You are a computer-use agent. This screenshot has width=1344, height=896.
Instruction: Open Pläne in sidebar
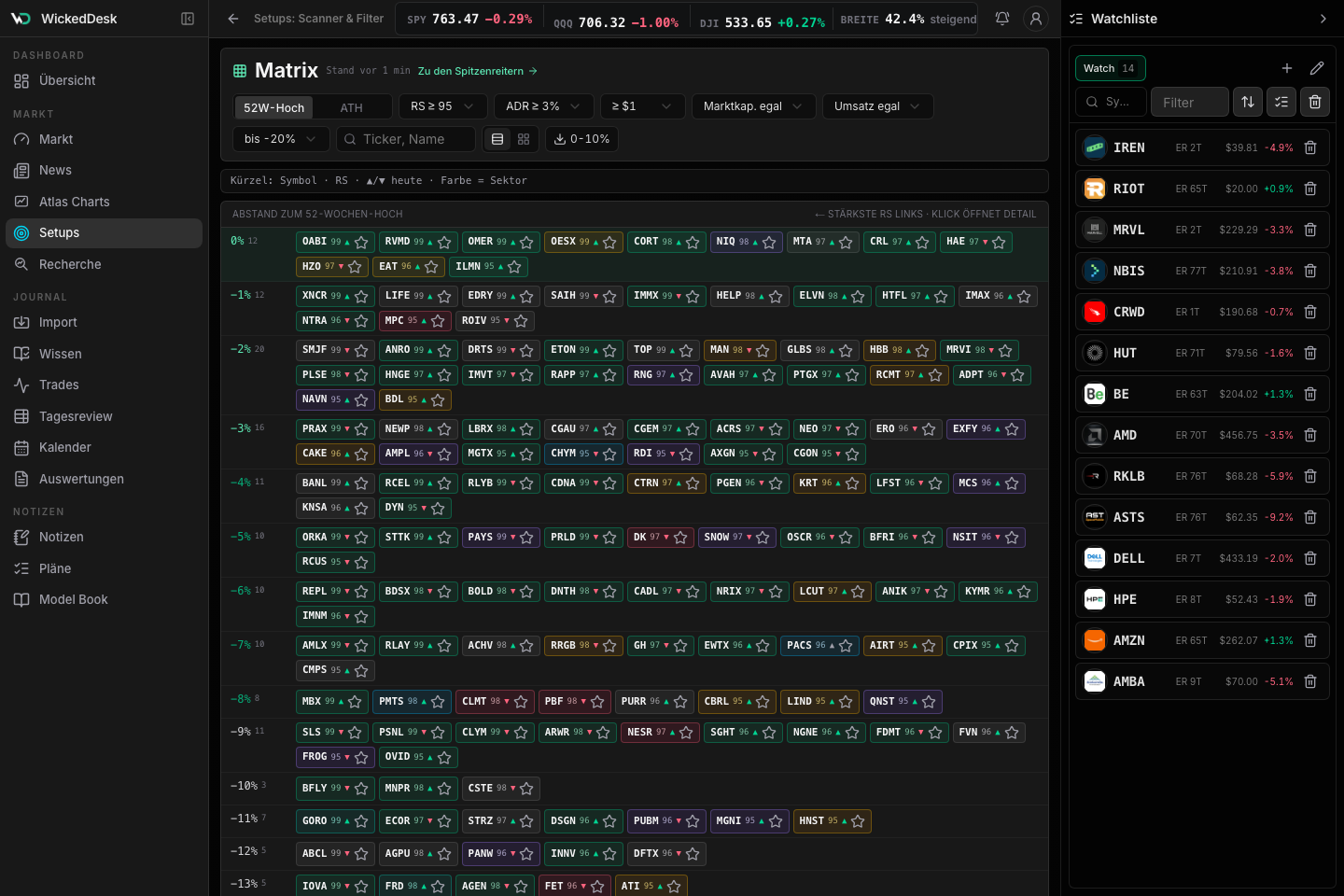click(104, 568)
